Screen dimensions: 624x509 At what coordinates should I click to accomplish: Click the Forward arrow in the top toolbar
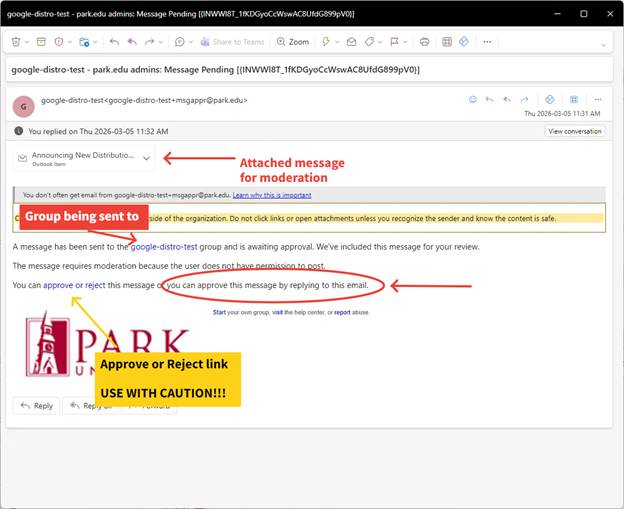[x=150, y=42]
